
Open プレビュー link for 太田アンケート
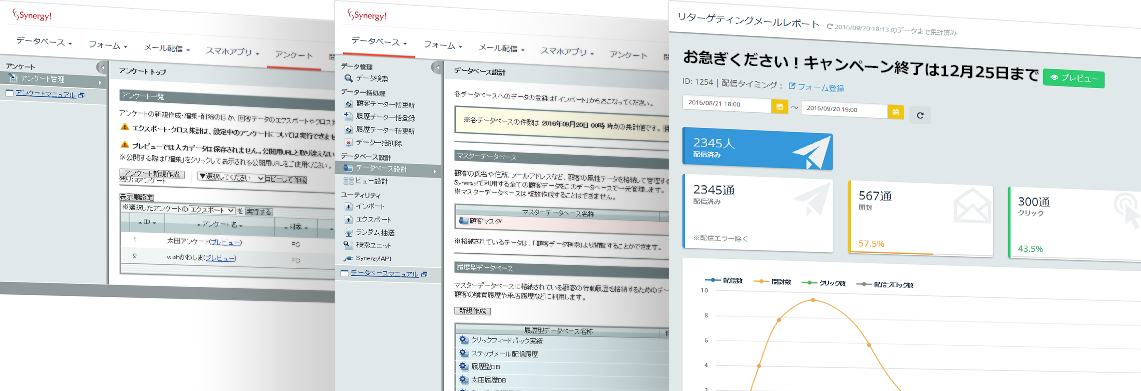pos(225,241)
